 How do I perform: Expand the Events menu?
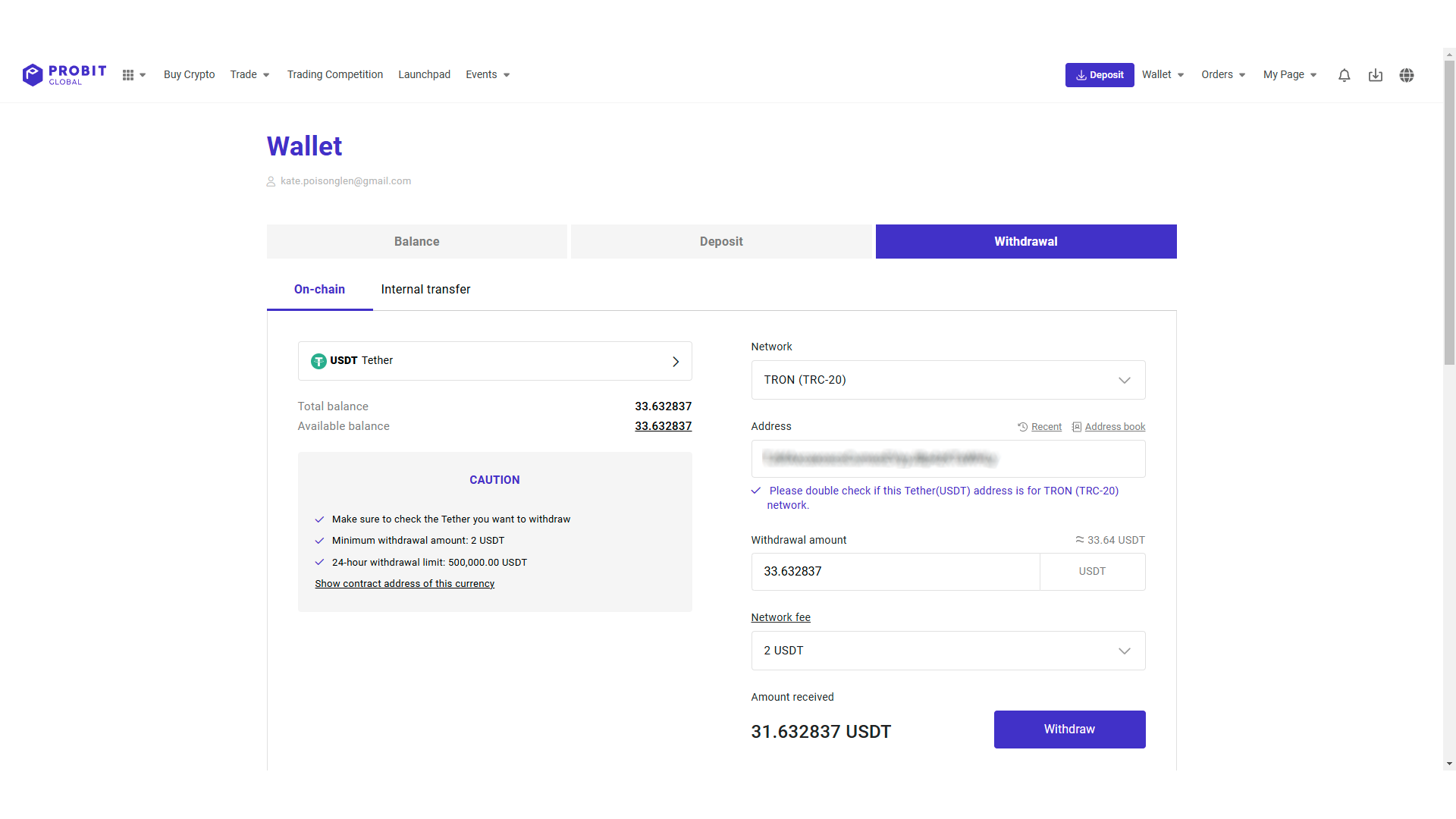tap(488, 74)
